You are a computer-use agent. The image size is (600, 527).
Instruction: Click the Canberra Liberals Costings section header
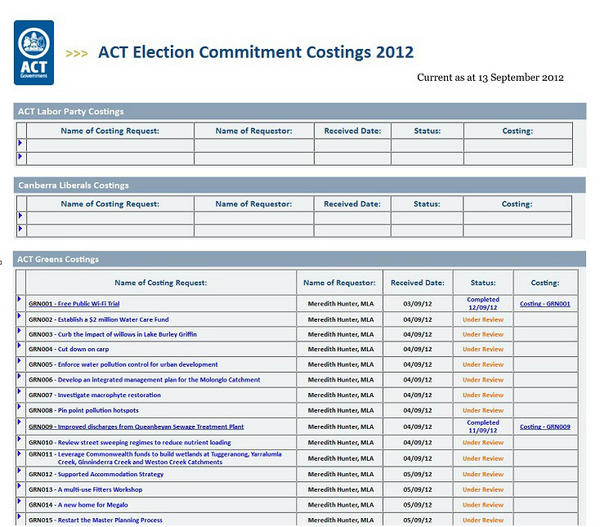pyautogui.click(x=300, y=185)
